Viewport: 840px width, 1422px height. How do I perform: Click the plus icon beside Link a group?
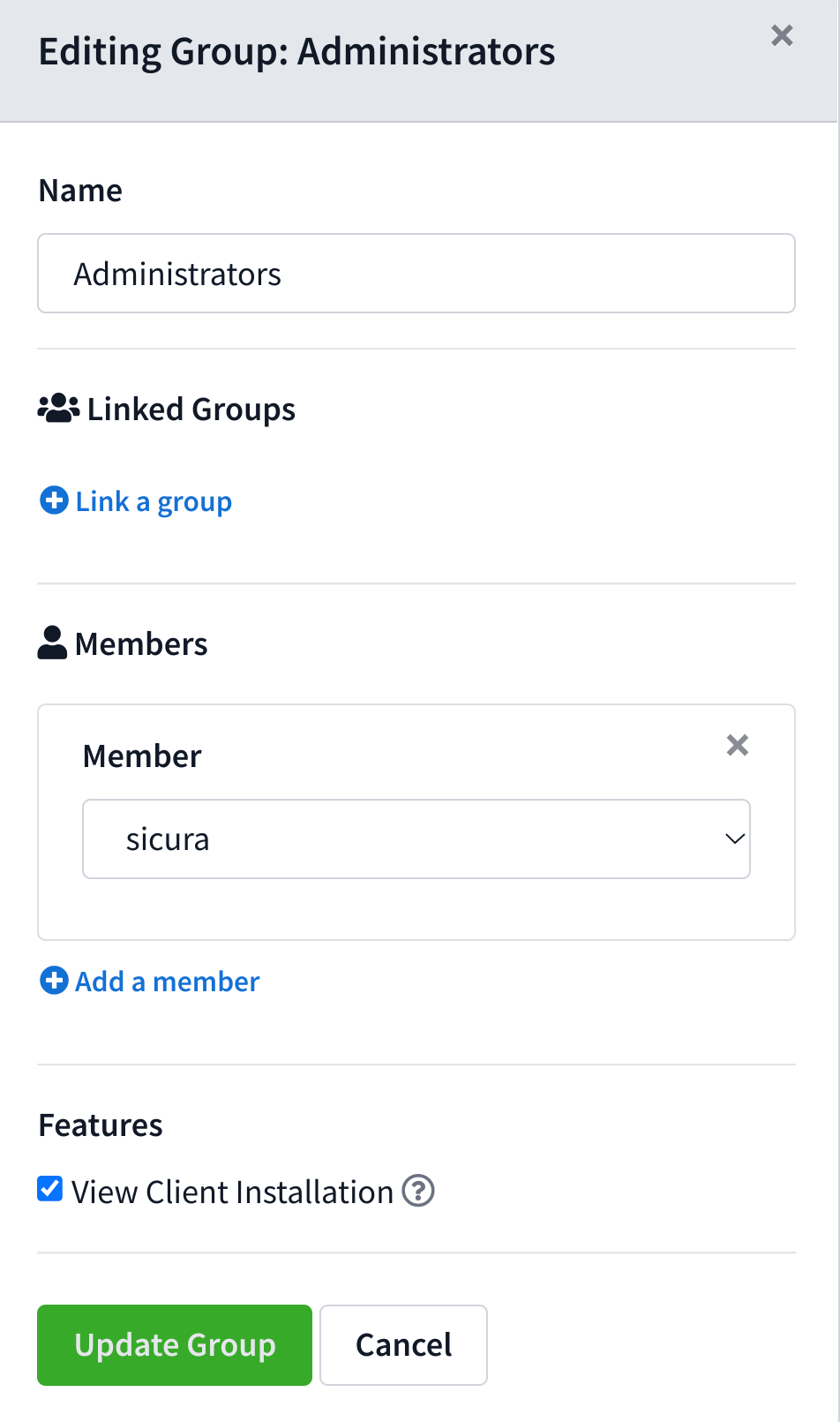(54, 500)
